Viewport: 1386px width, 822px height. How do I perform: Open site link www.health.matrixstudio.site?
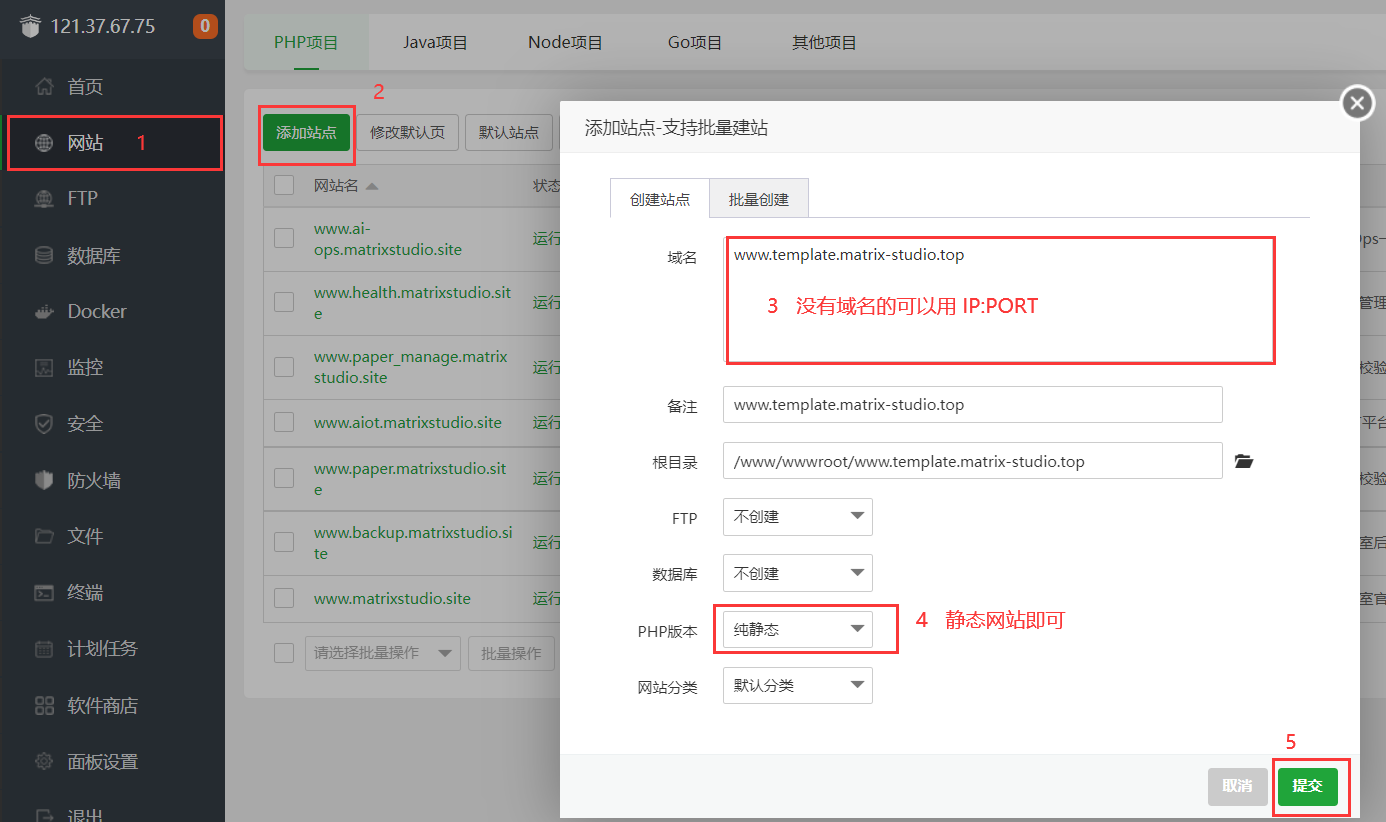coord(412,303)
